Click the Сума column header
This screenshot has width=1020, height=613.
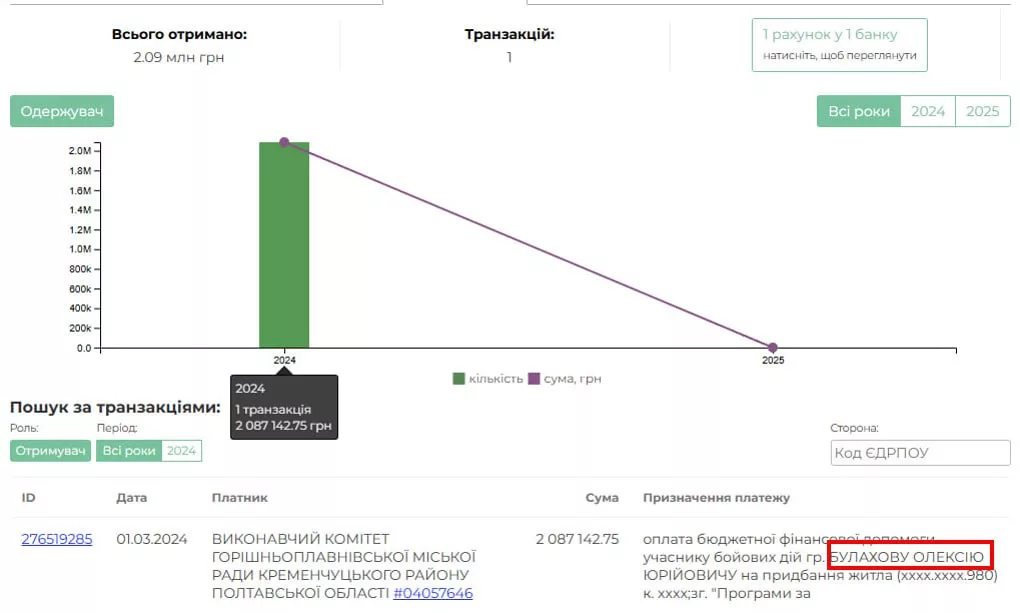click(x=602, y=497)
